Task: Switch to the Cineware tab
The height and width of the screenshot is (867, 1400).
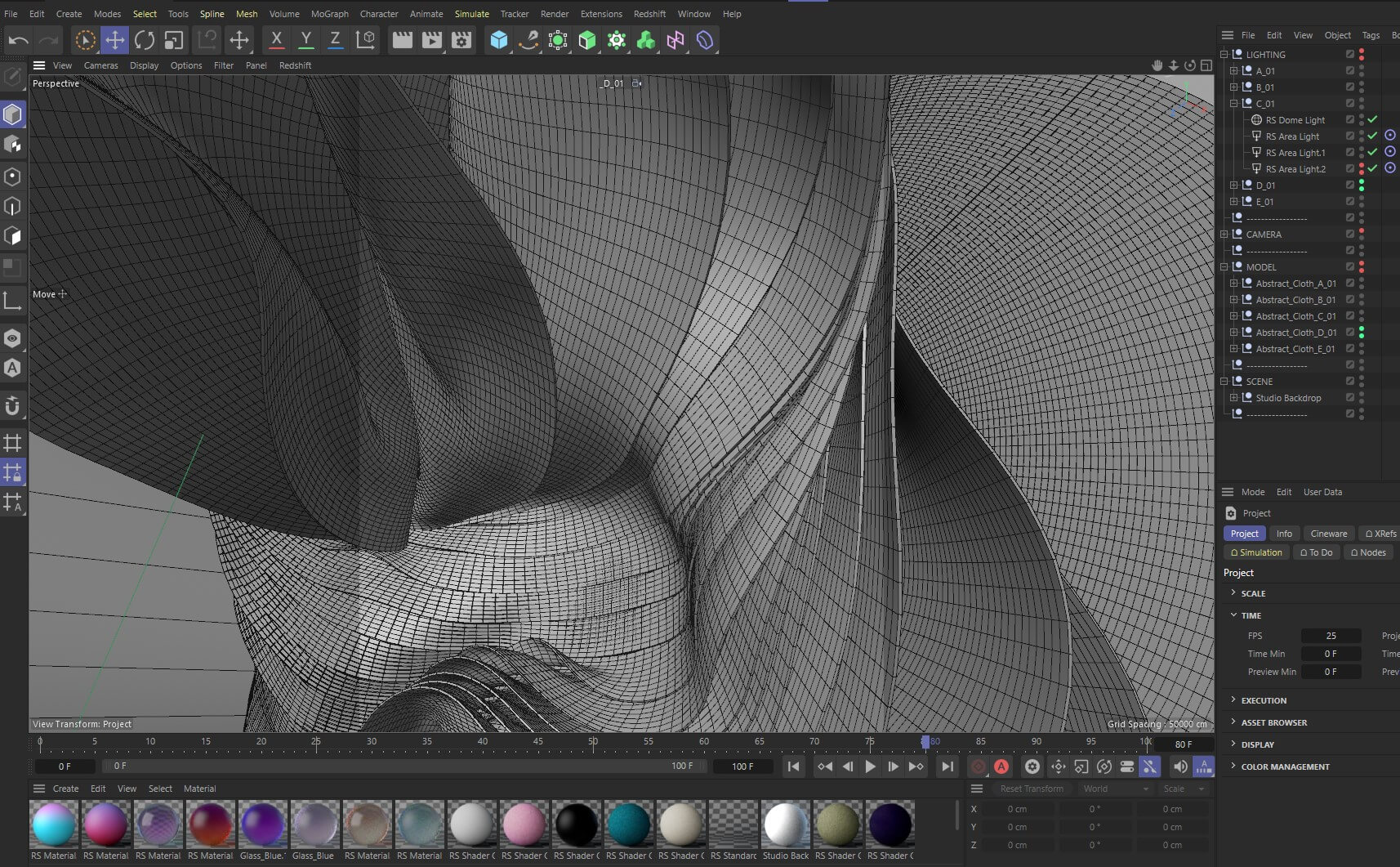Action: pos(1328,534)
